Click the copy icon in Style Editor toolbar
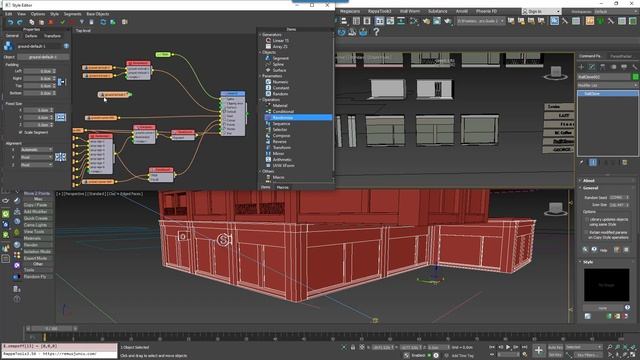 coord(31,22)
